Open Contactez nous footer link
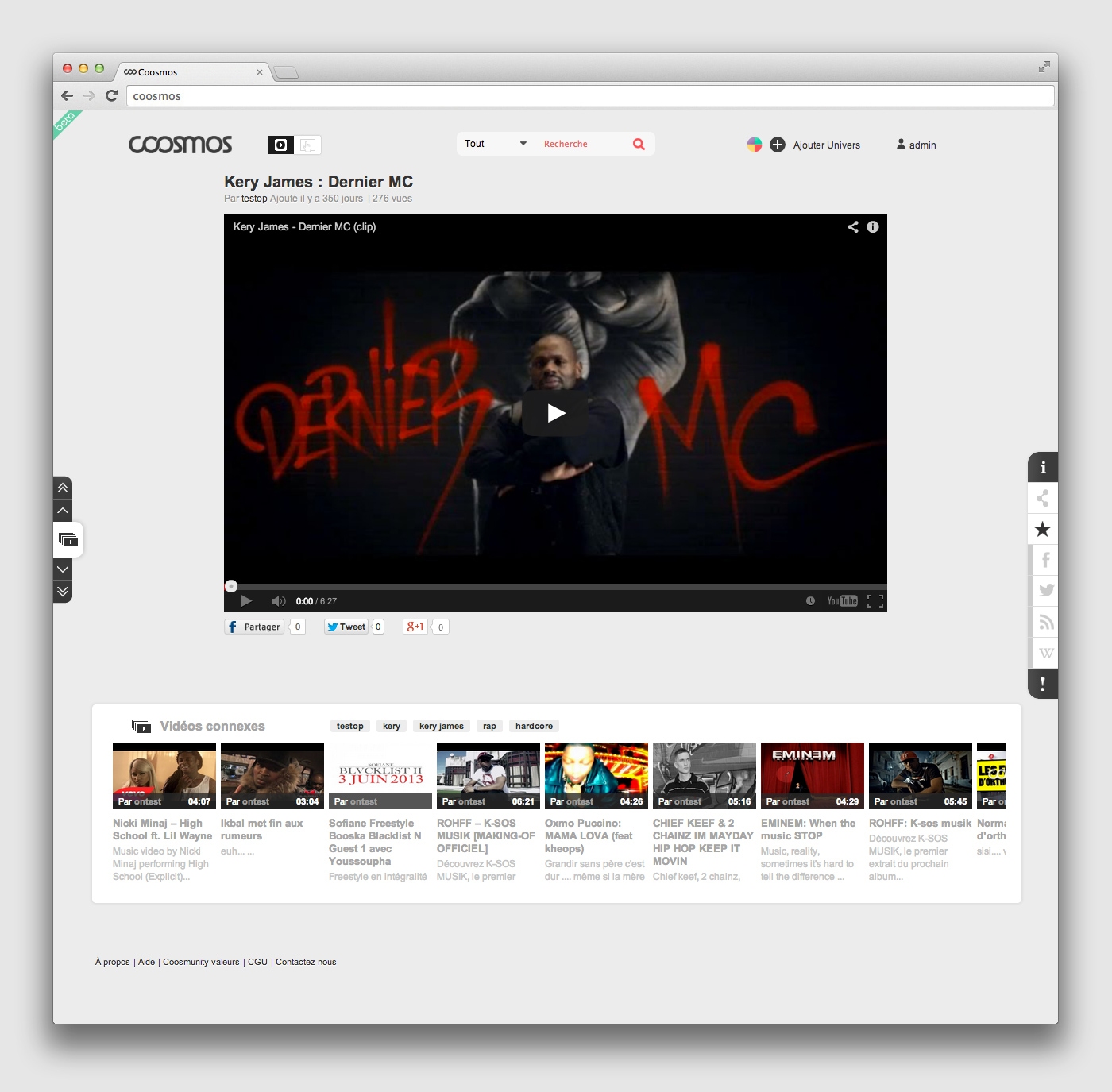The width and height of the screenshot is (1112, 1092). point(306,962)
